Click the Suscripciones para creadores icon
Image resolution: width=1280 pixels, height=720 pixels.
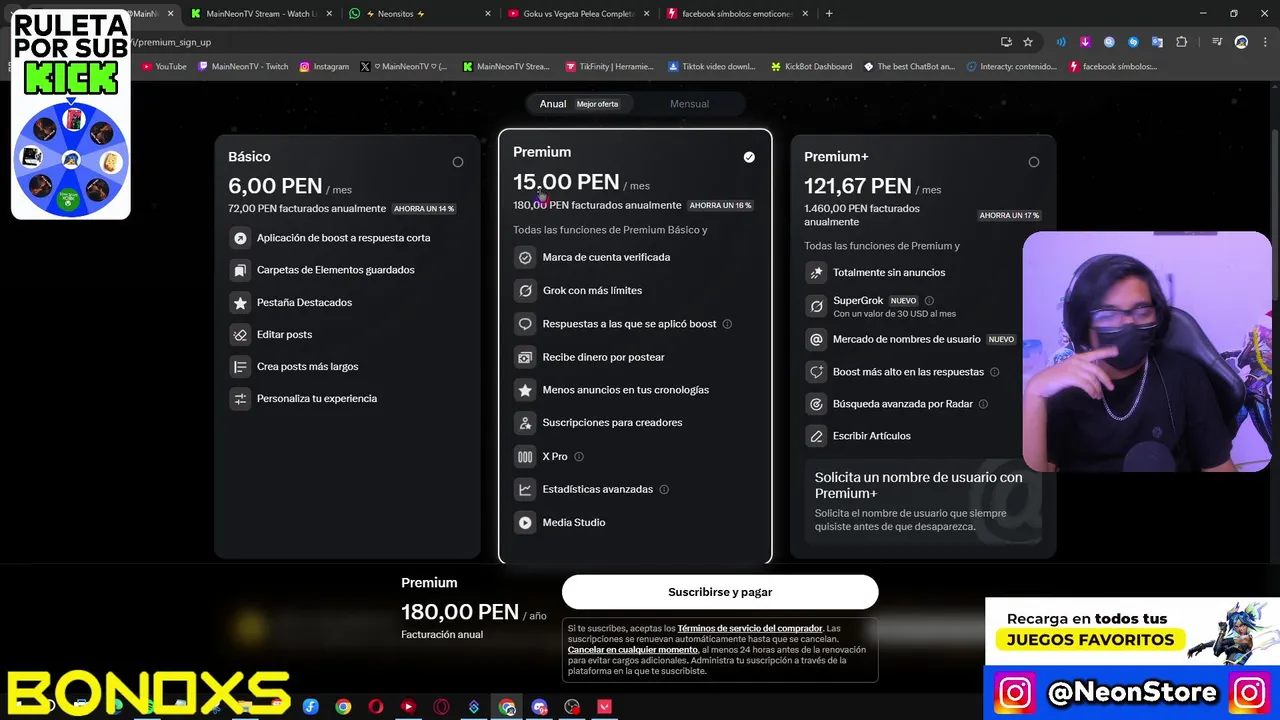click(525, 423)
